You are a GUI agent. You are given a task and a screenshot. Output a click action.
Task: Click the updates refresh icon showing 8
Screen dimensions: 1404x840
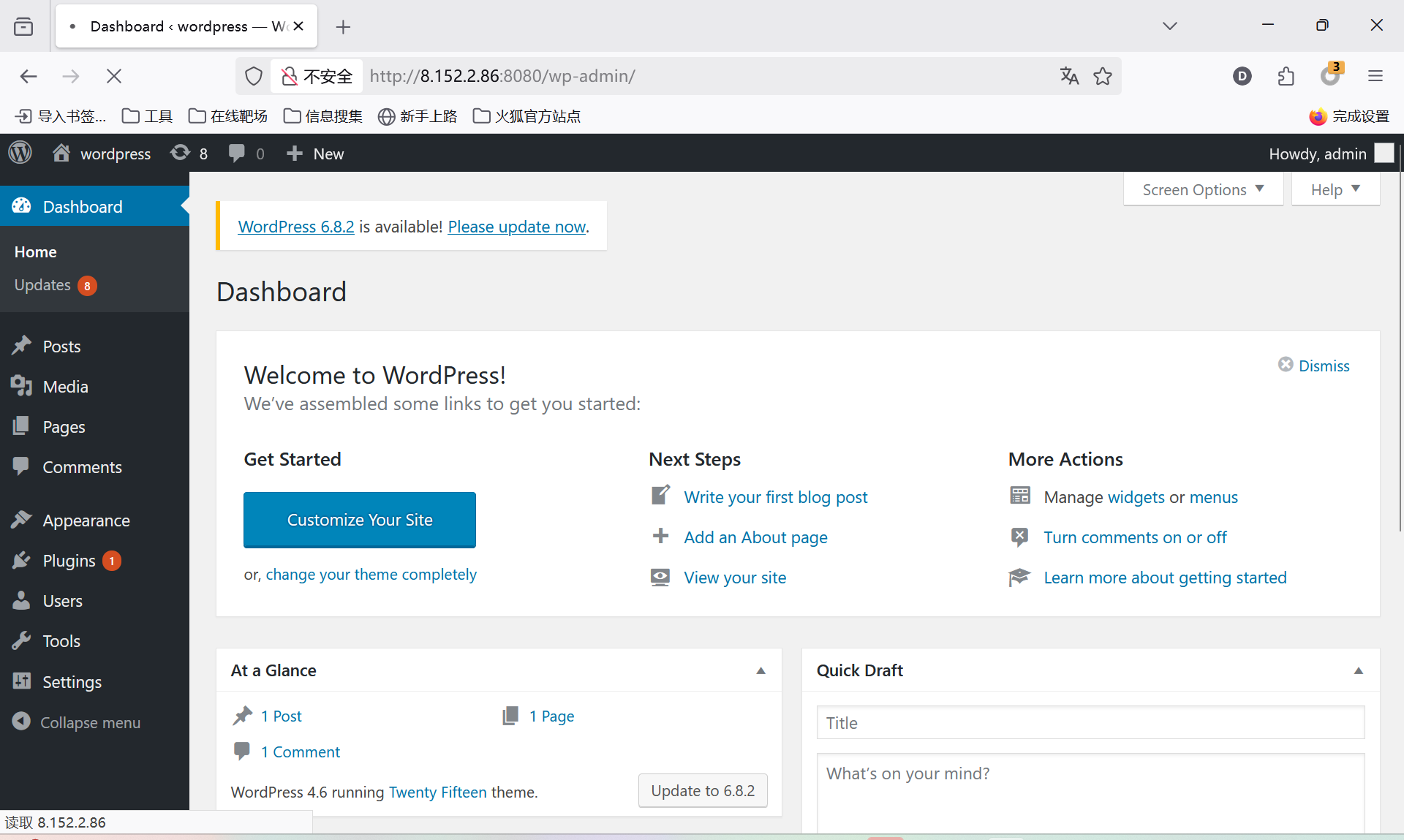(x=180, y=153)
